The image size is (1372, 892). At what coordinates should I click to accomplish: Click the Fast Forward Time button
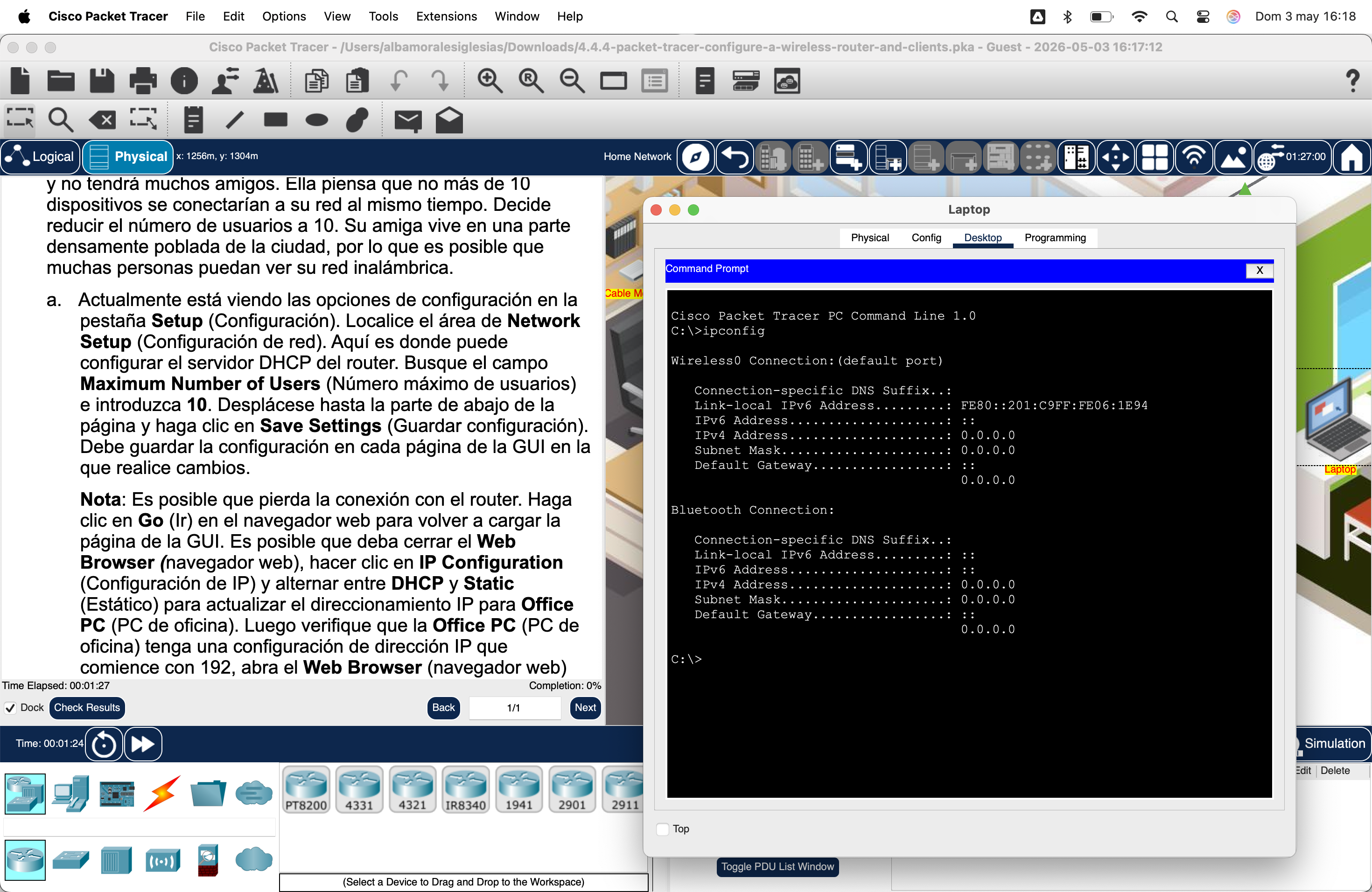tap(143, 744)
